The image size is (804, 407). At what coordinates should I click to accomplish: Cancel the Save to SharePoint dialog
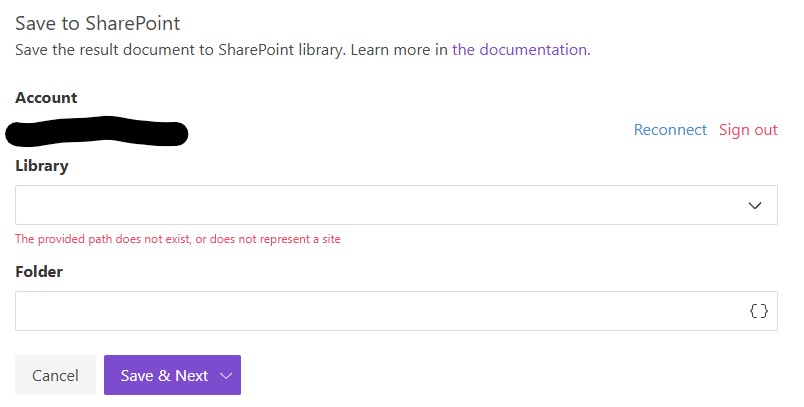click(x=55, y=376)
